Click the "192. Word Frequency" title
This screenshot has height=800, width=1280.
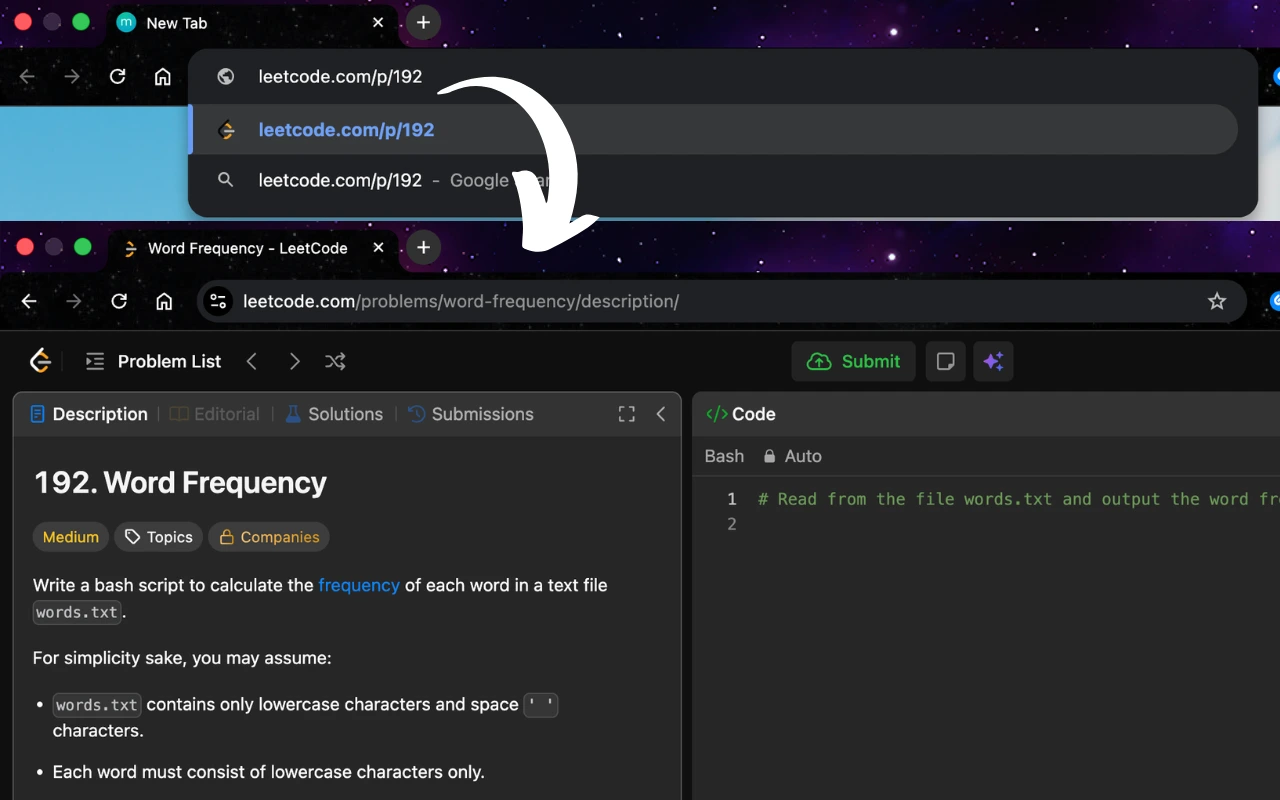coord(181,483)
